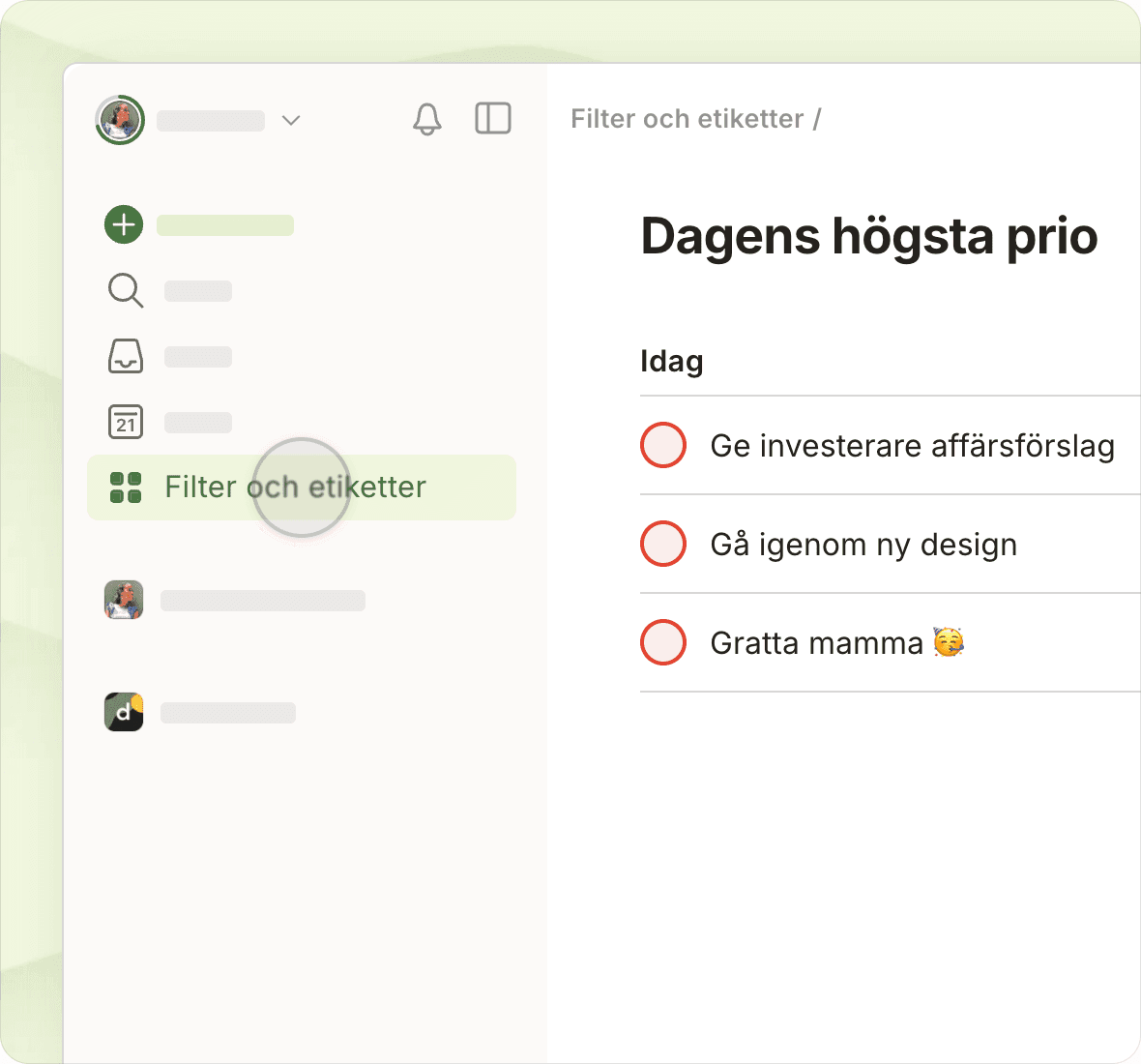The image size is (1141, 1064).
Task: Click the 'Dagens högsta prio' title
Action: tap(868, 236)
